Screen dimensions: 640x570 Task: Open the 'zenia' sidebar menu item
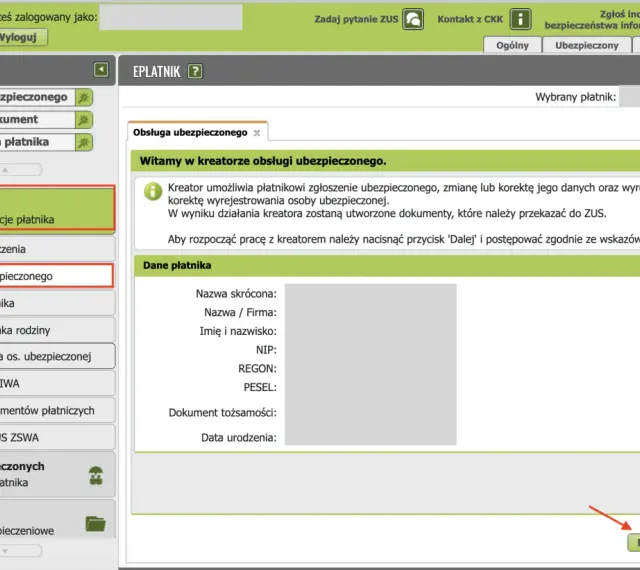coord(57,249)
